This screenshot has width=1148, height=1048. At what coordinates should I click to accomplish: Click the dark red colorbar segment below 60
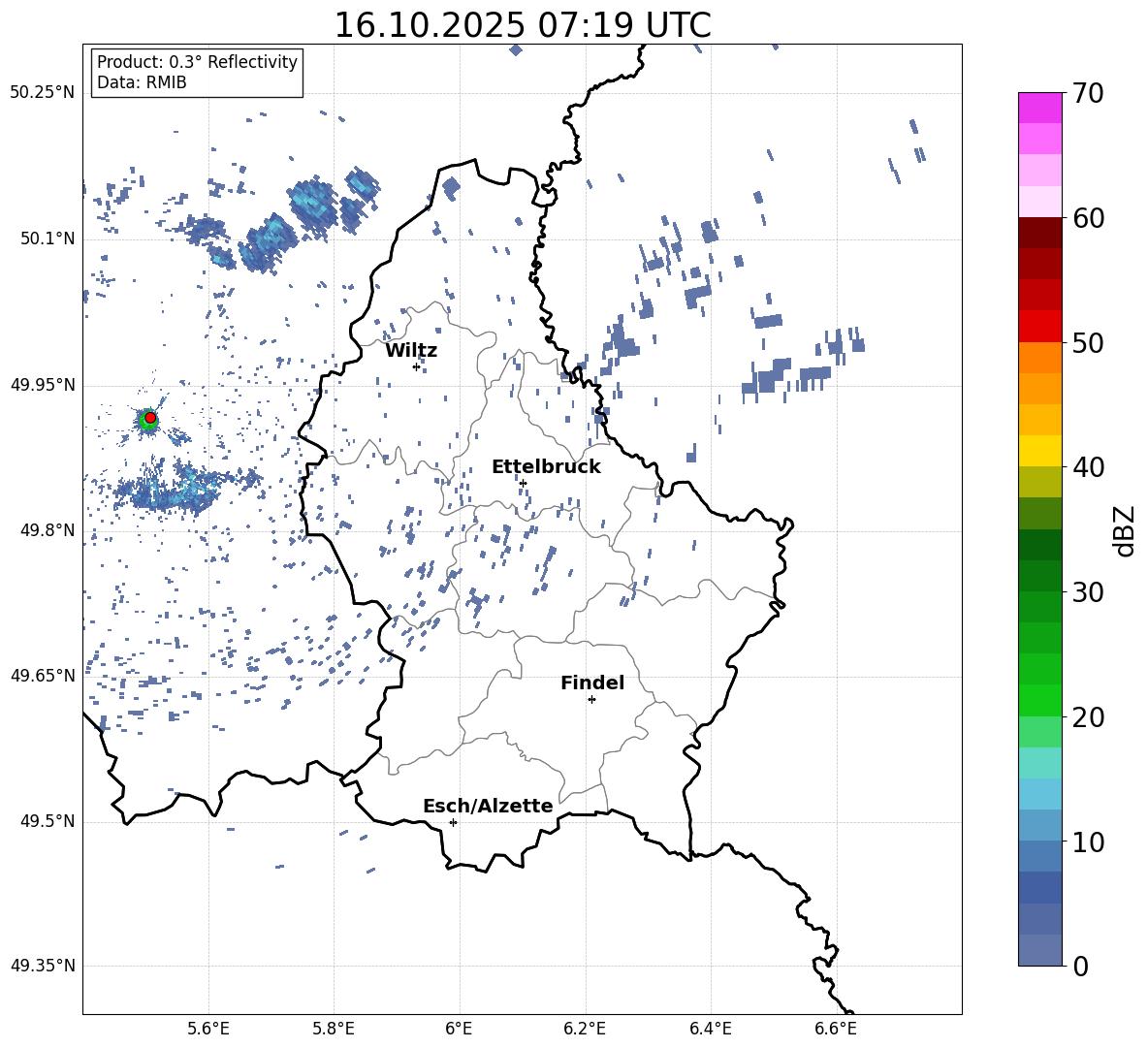[1039, 233]
